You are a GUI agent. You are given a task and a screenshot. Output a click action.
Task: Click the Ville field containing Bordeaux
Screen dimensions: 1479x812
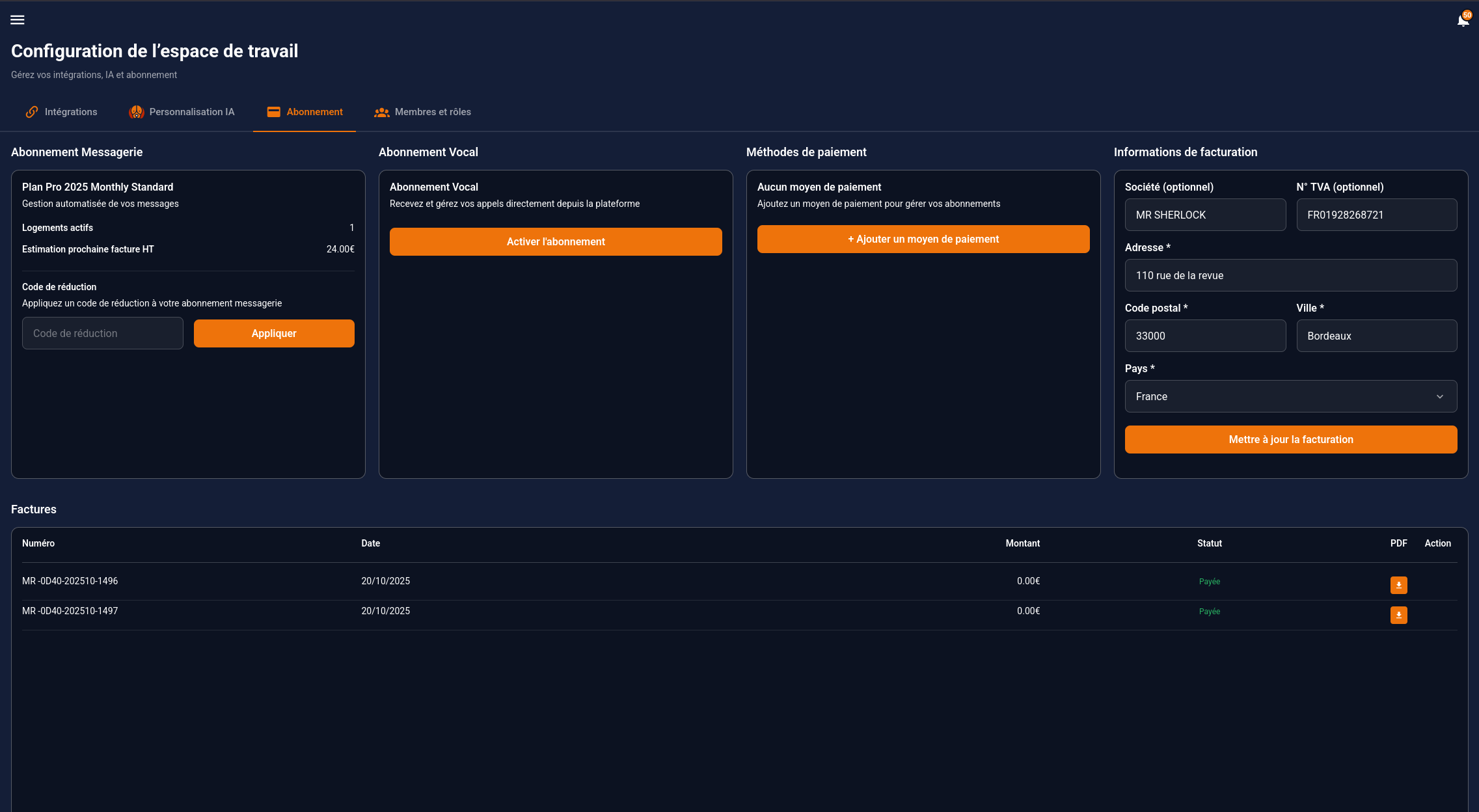[1376, 336]
